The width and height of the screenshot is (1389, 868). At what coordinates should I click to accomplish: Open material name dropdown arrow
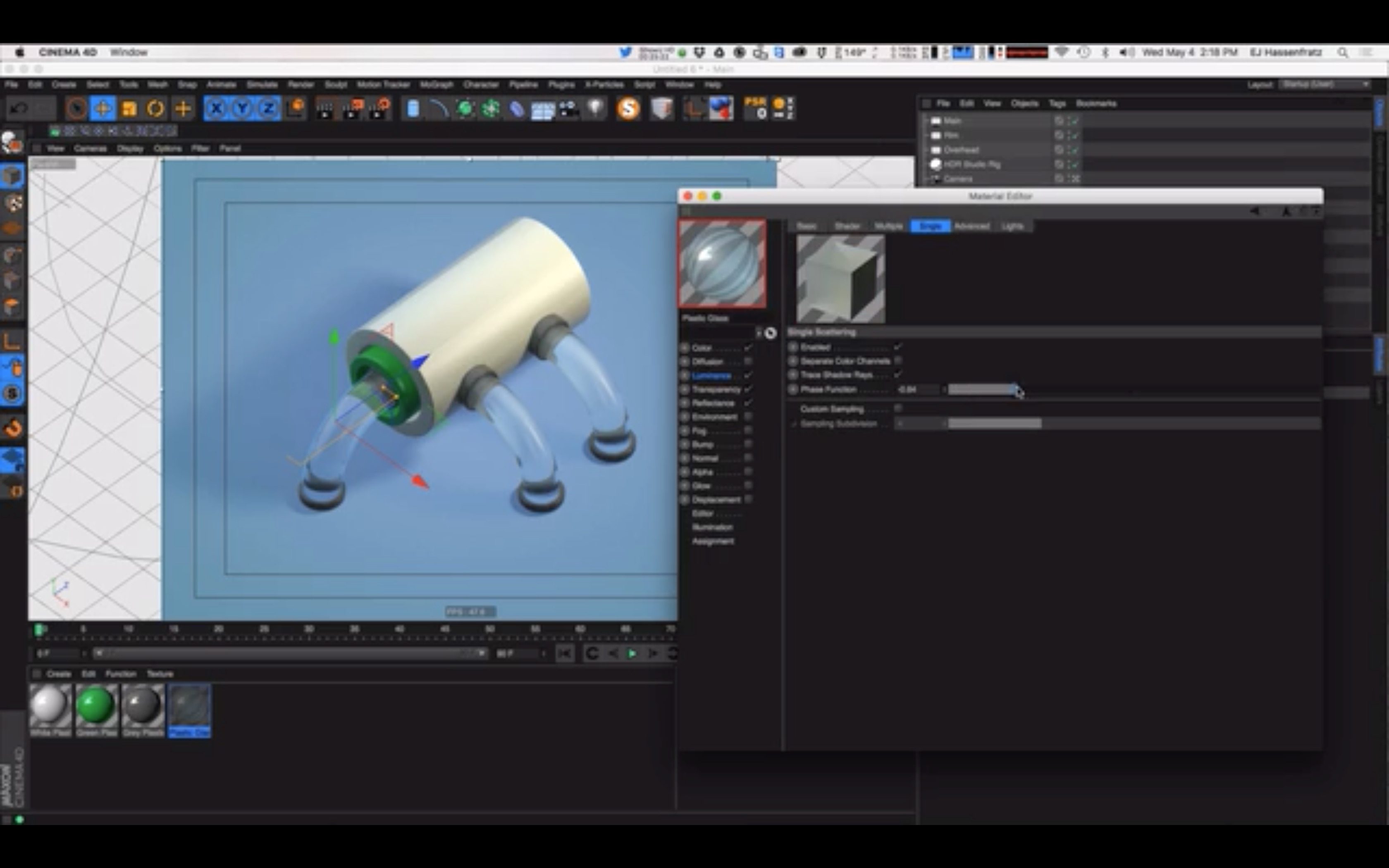[x=758, y=332]
